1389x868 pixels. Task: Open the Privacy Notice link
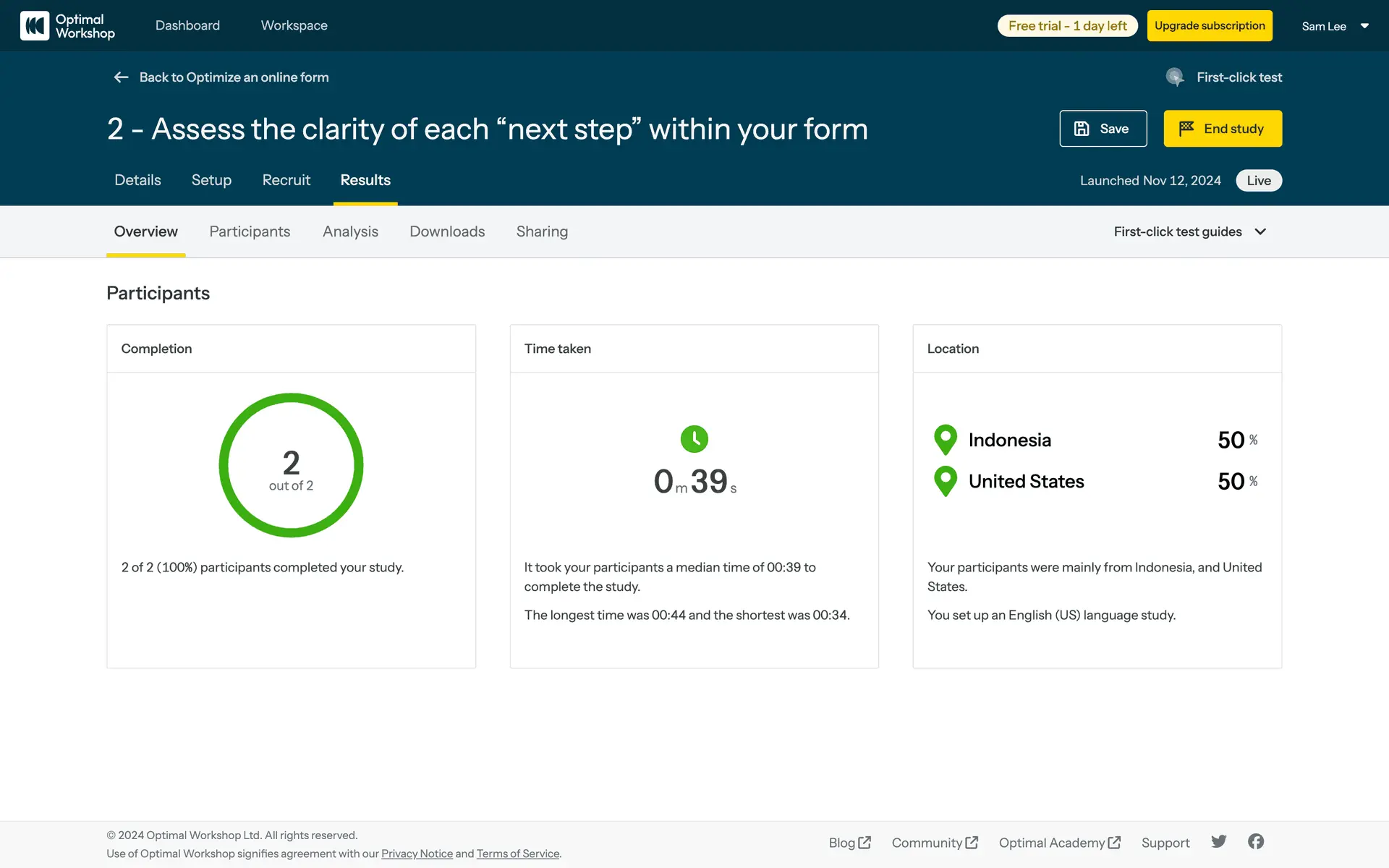tap(417, 854)
